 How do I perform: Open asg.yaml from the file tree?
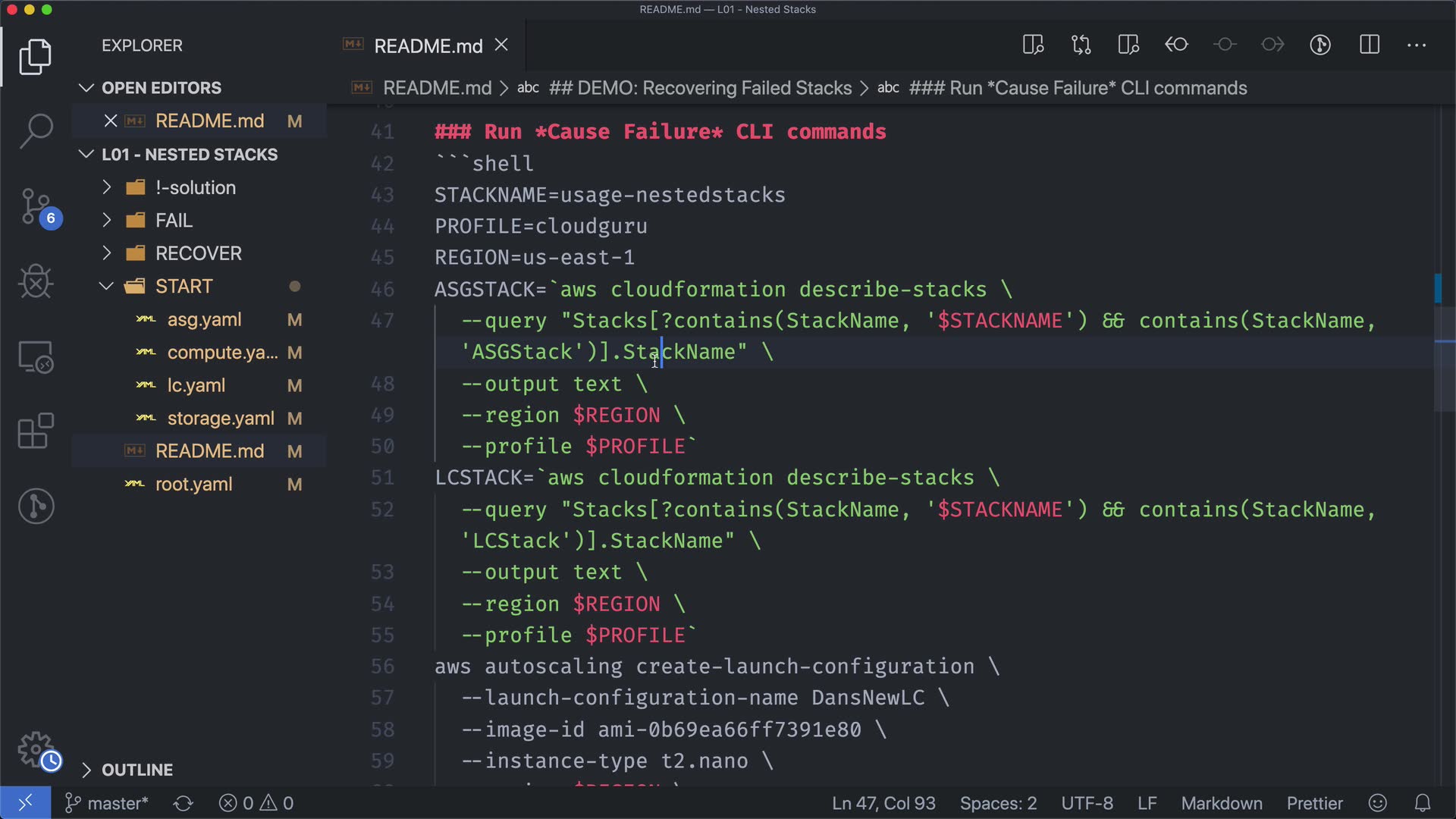(204, 320)
